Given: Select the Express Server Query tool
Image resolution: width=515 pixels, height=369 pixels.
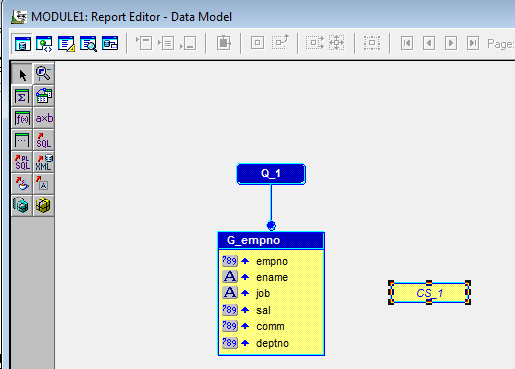Looking at the screenshot, I should (x=22, y=205).
